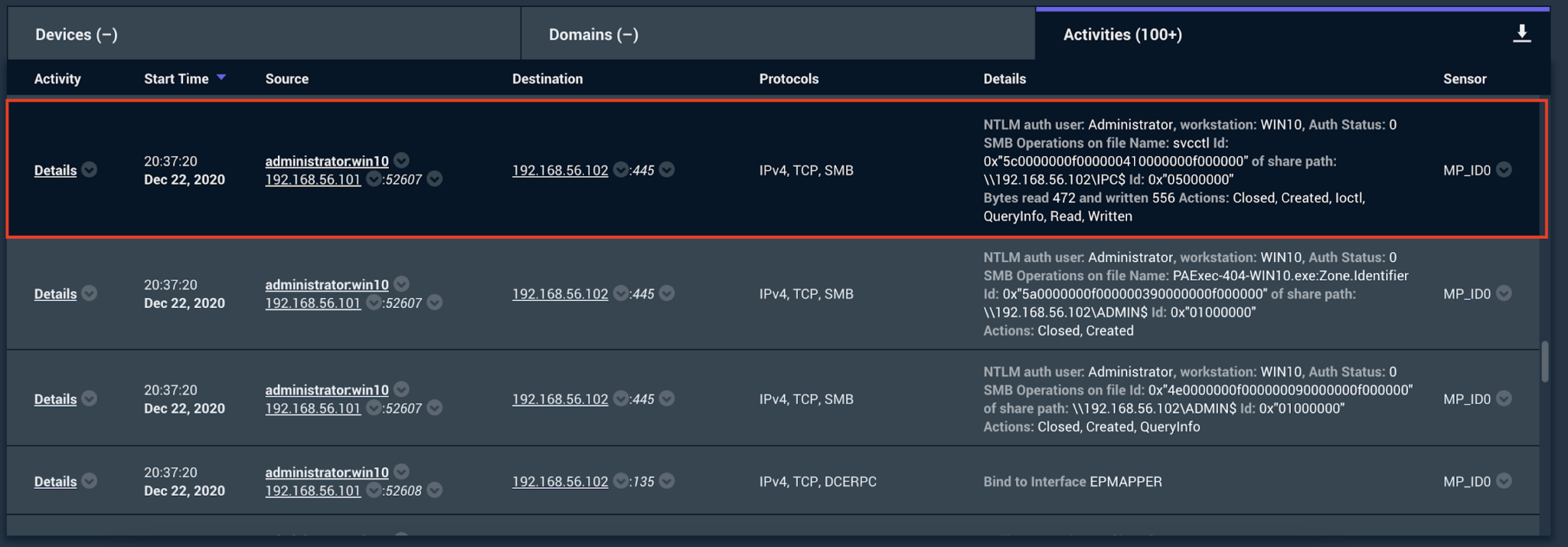
Task: Download the activities list
Action: pyautogui.click(x=1521, y=34)
